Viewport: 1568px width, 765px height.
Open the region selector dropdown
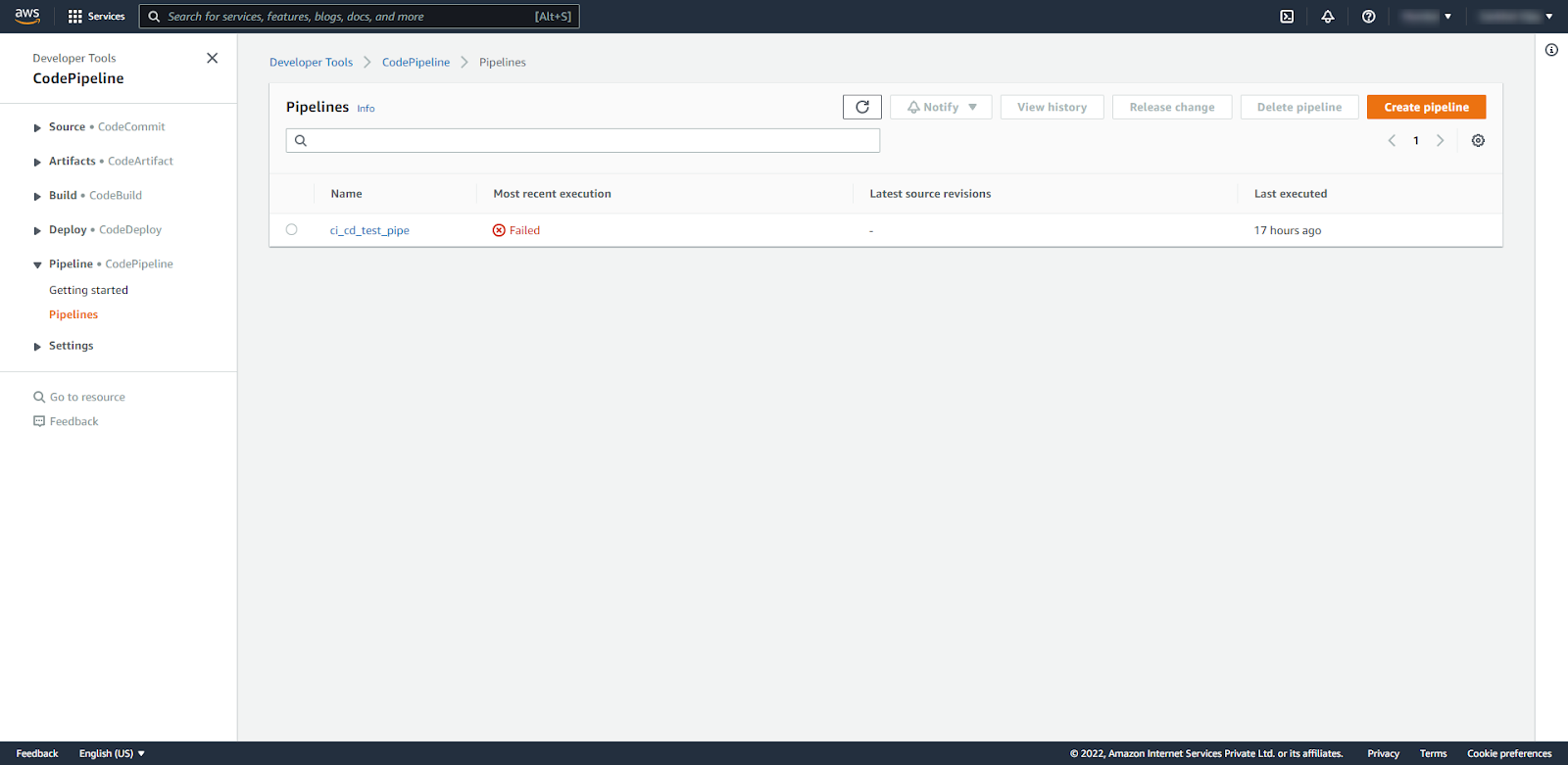tap(1426, 17)
